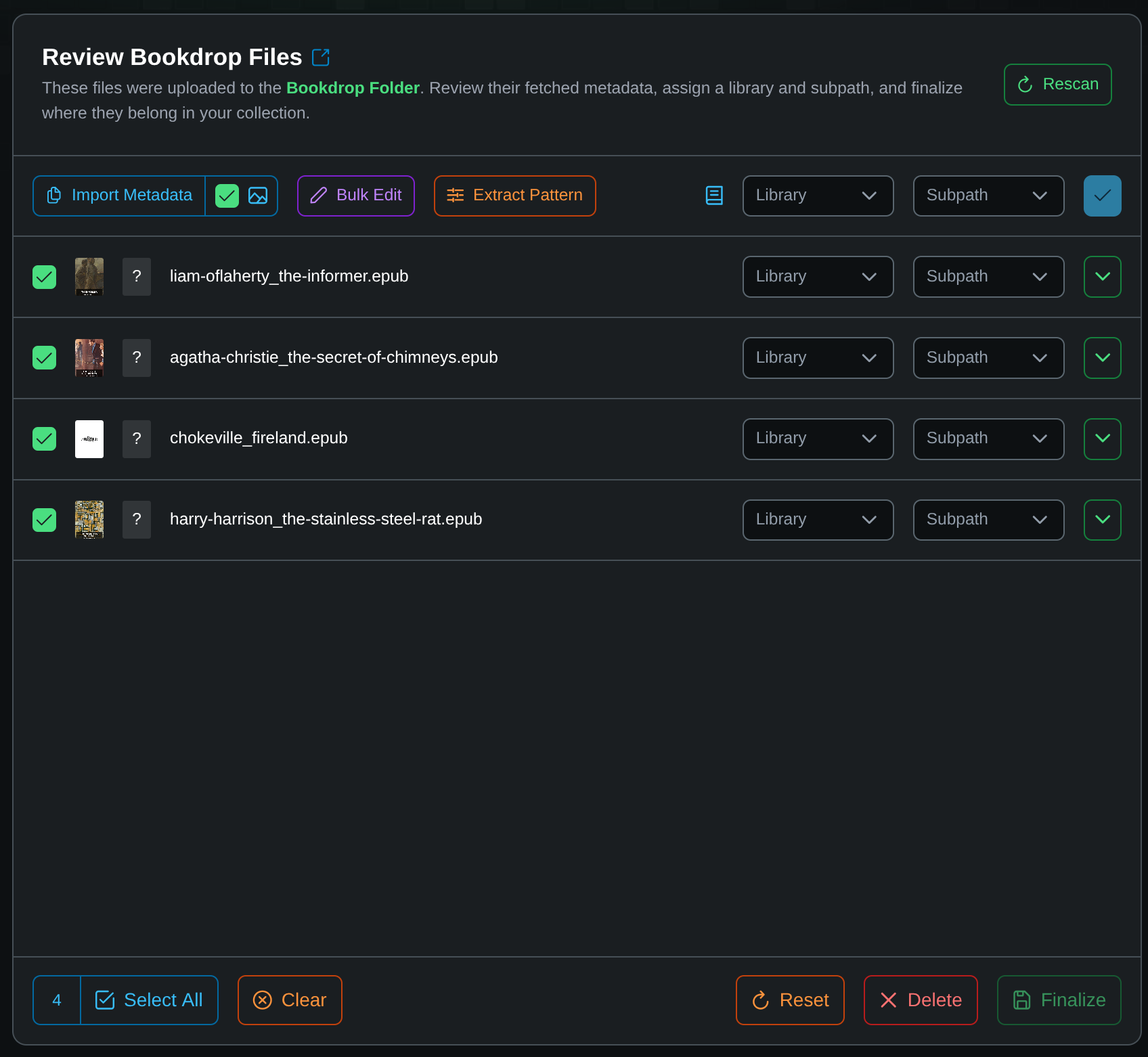
Task: Open the Bulk Edit tool
Action: 356,196
